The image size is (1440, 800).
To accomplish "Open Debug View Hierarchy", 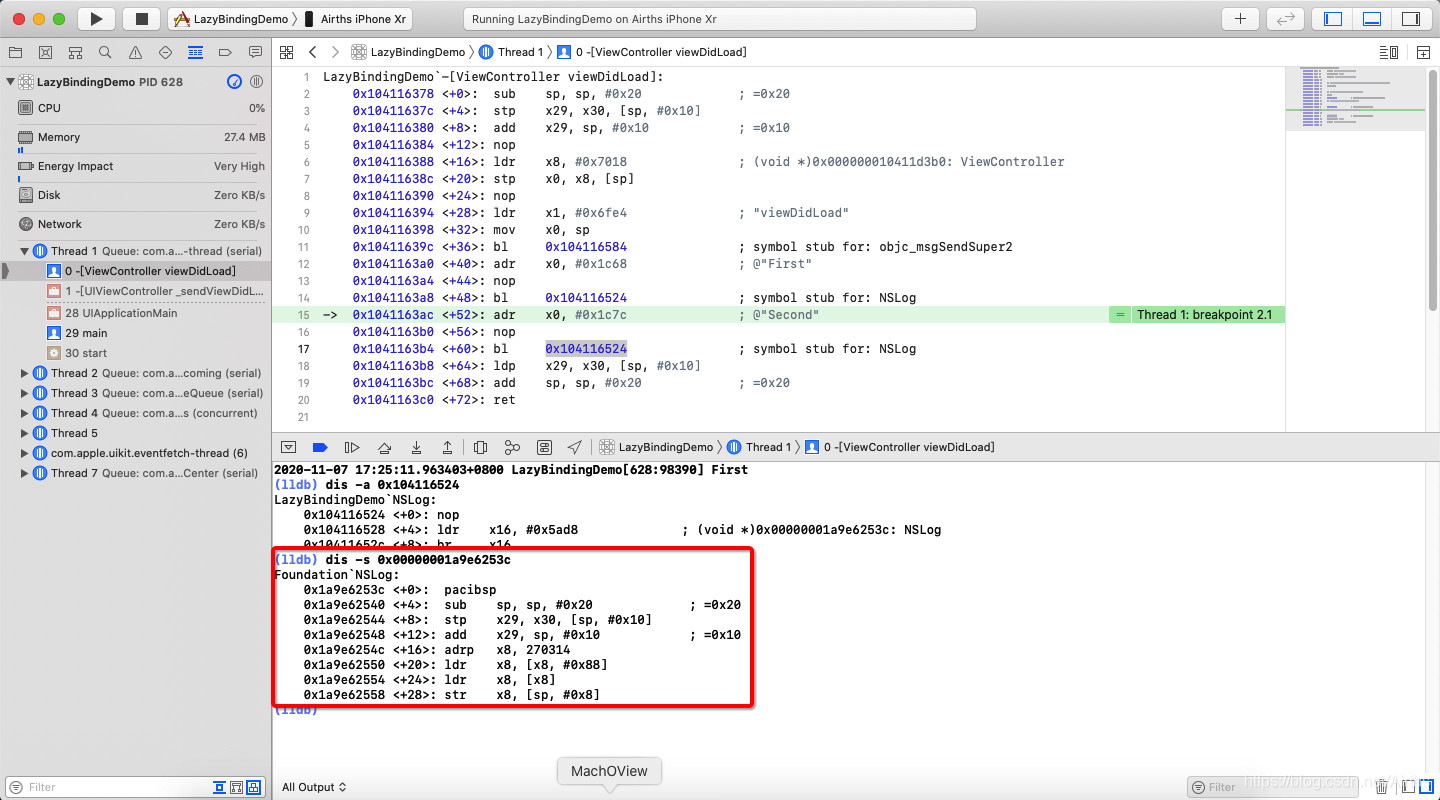I will 480,447.
